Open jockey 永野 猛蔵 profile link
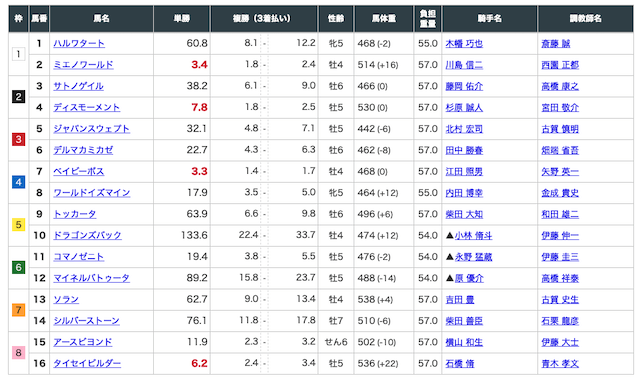 [473, 257]
